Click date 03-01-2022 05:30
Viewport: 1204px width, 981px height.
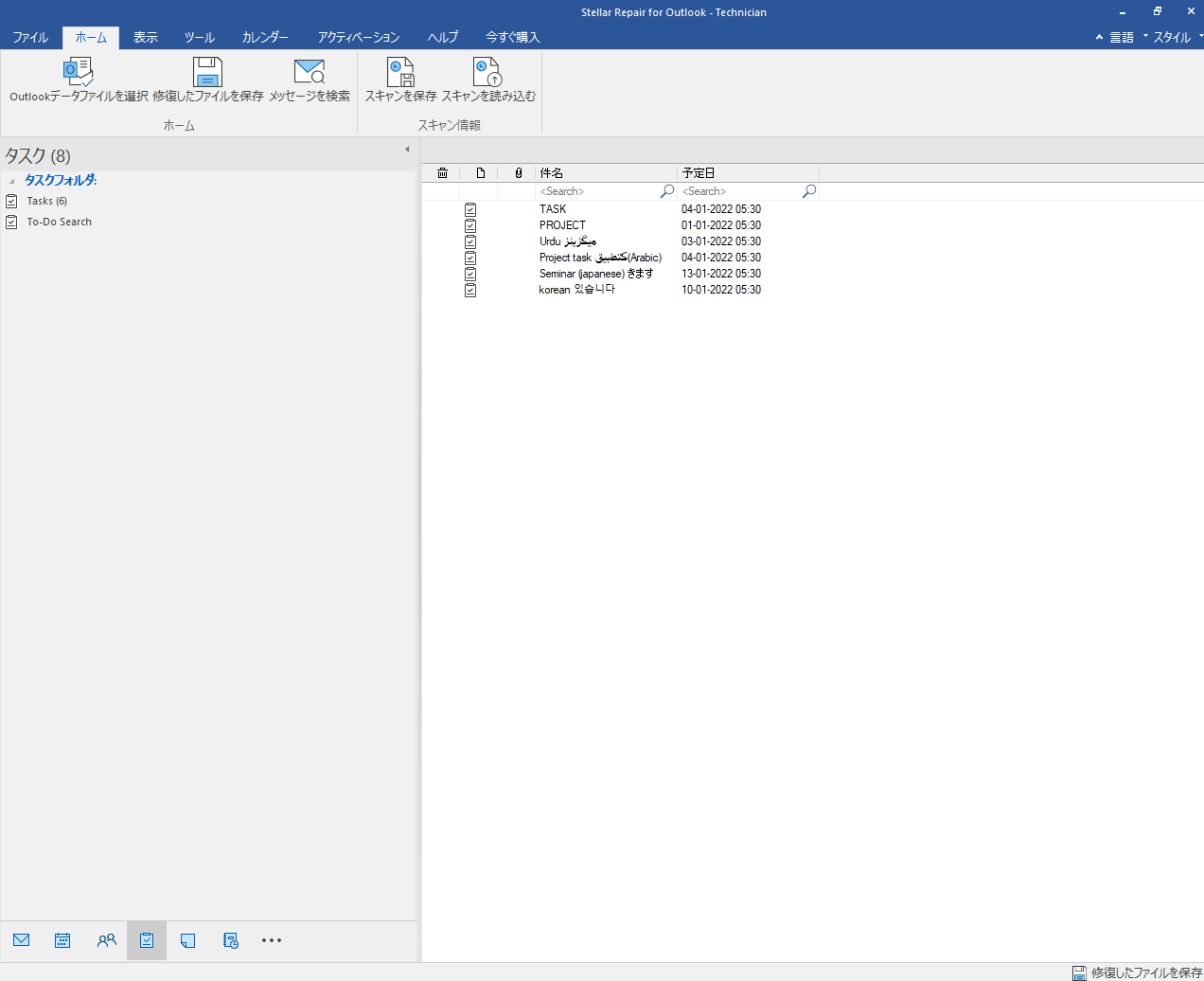pyautogui.click(x=721, y=241)
